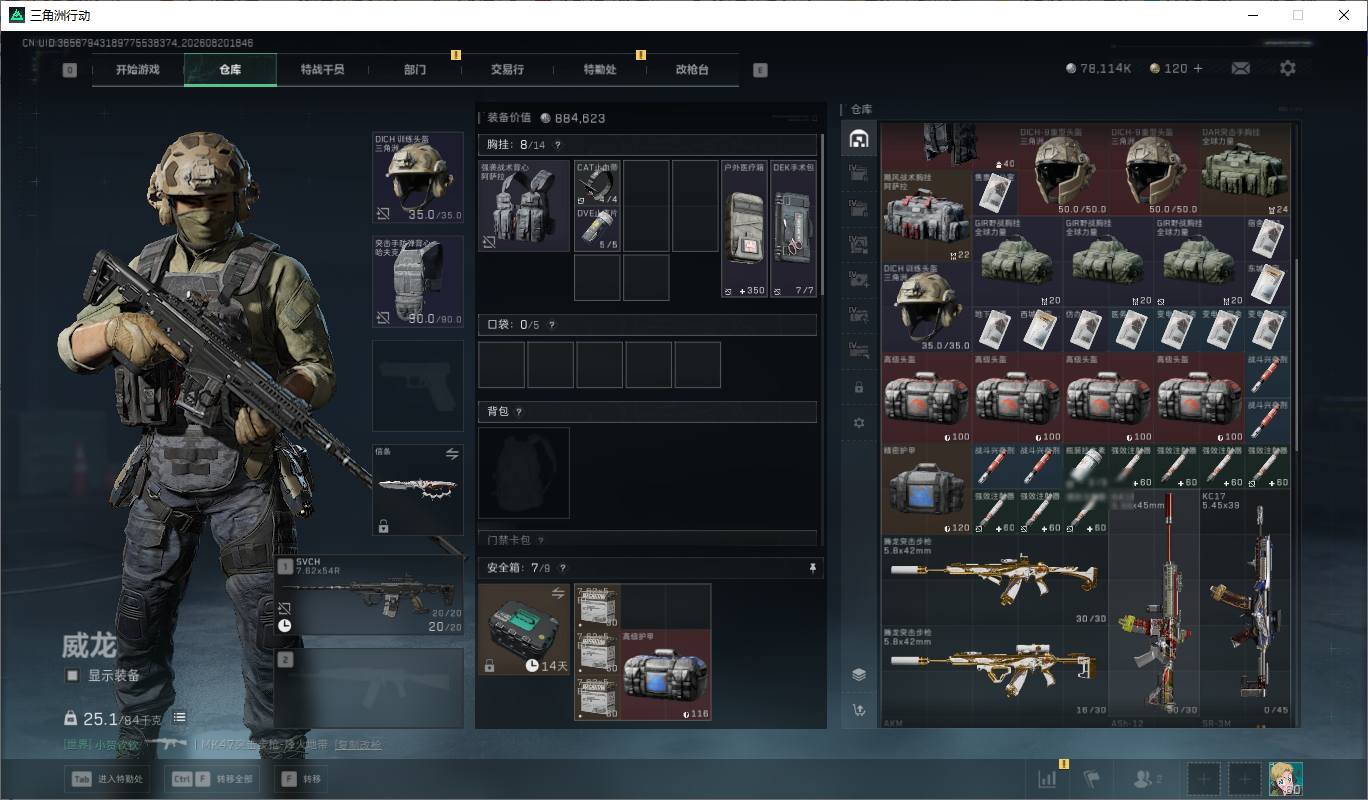Open the mail inbox envelope icon
Image resolution: width=1368 pixels, height=800 pixels.
[1240, 68]
